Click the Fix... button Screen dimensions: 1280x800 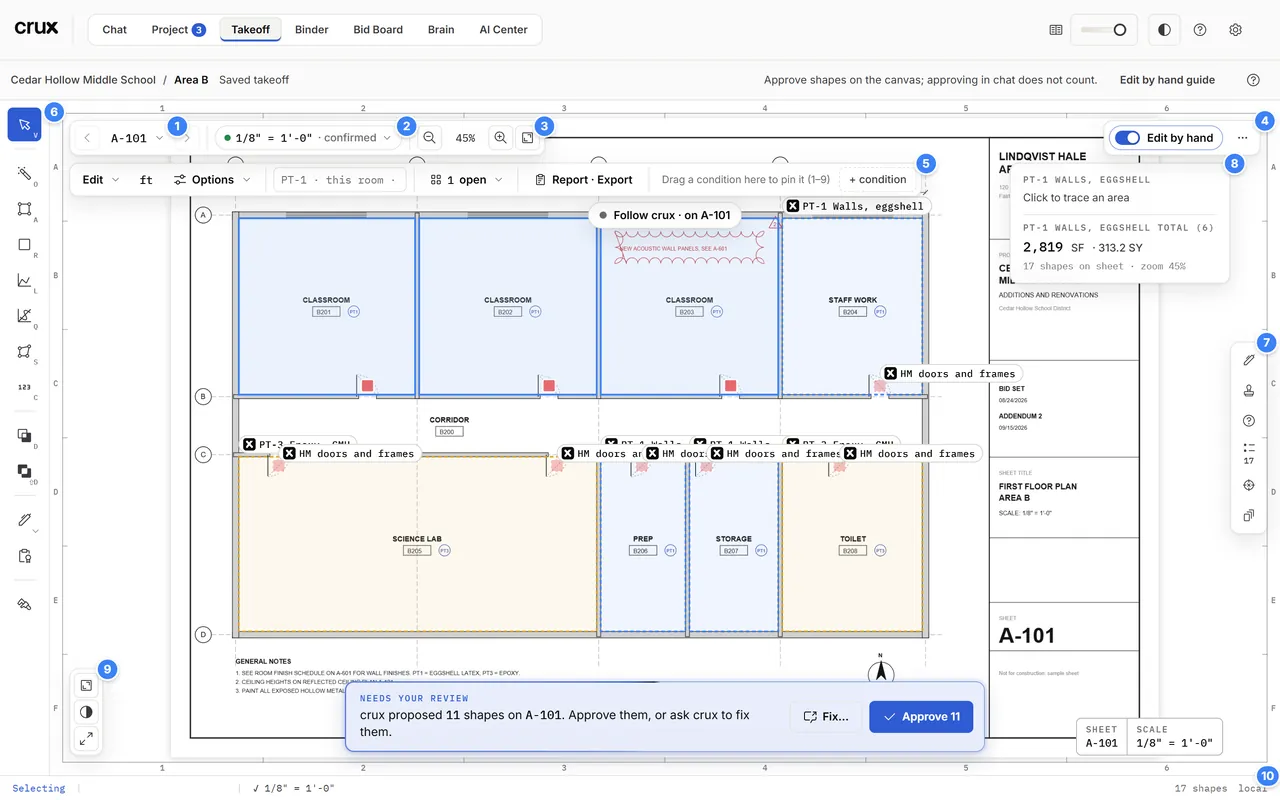tap(826, 717)
